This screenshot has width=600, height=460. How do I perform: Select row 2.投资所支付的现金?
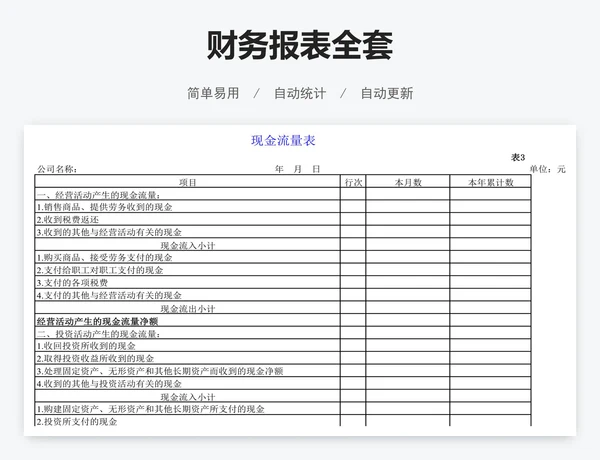point(283,421)
